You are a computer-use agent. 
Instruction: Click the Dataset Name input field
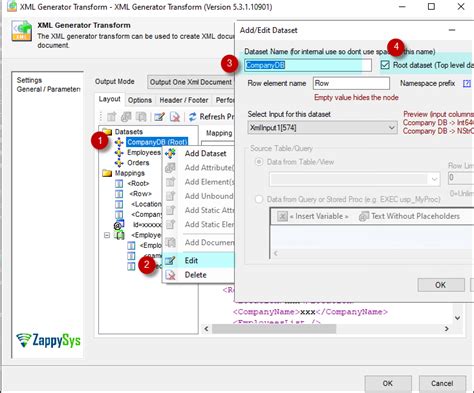click(x=308, y=65)
